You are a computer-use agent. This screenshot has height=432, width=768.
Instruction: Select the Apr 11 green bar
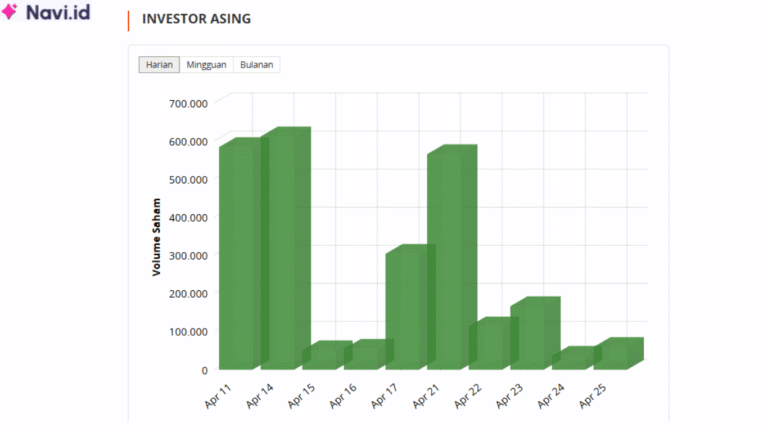tap(240, 255)
